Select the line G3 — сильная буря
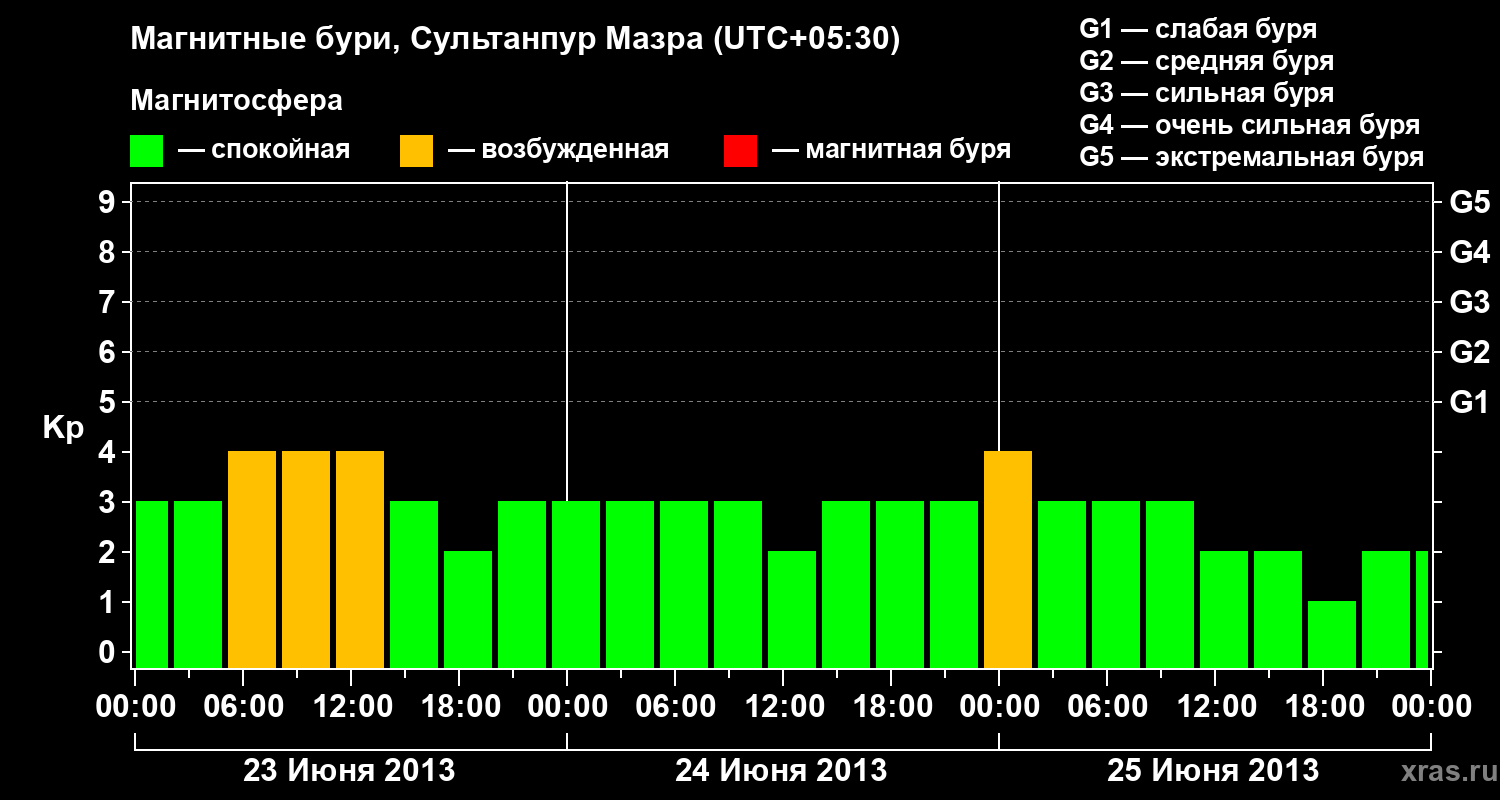Image resolution: width=1500 pixels, height=800 pixels. [x=1206, y=93]
